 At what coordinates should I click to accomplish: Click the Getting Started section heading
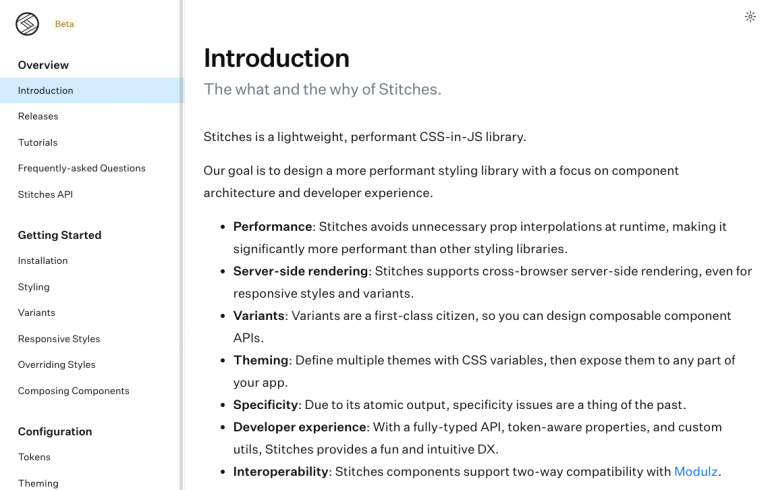60,235
